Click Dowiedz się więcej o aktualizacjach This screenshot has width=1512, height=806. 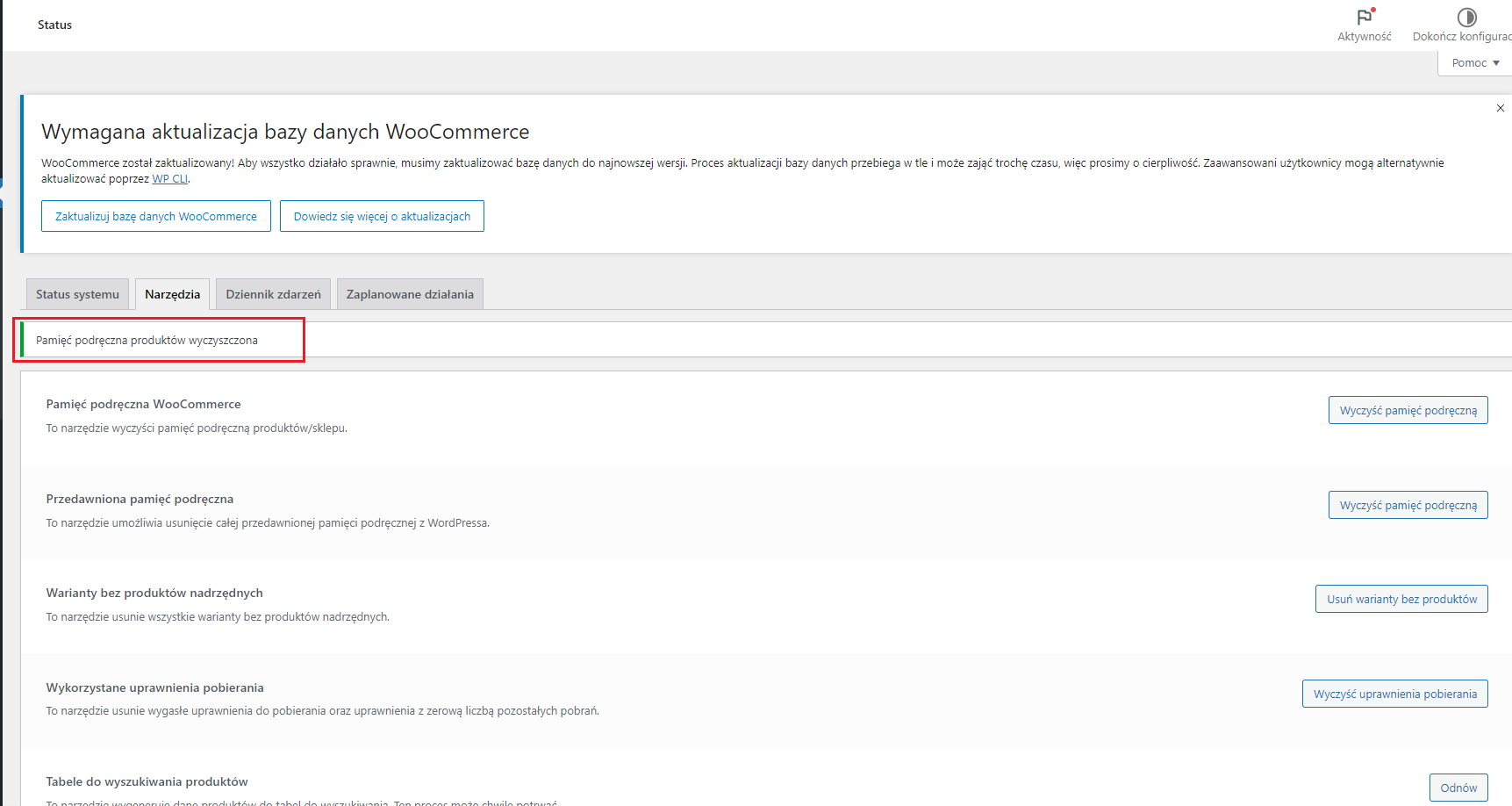382,216
